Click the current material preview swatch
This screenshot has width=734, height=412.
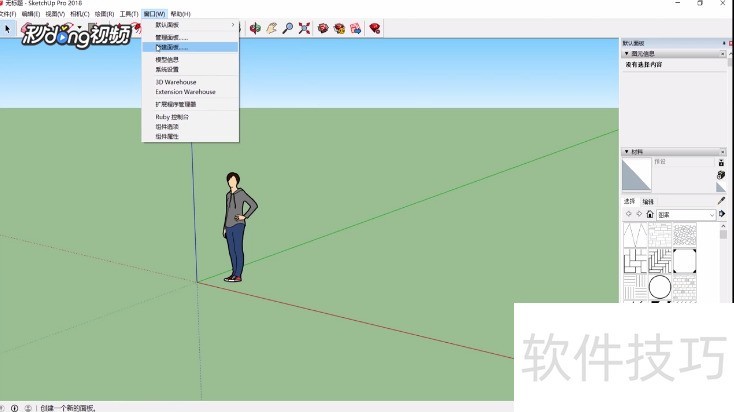point(637,174)
